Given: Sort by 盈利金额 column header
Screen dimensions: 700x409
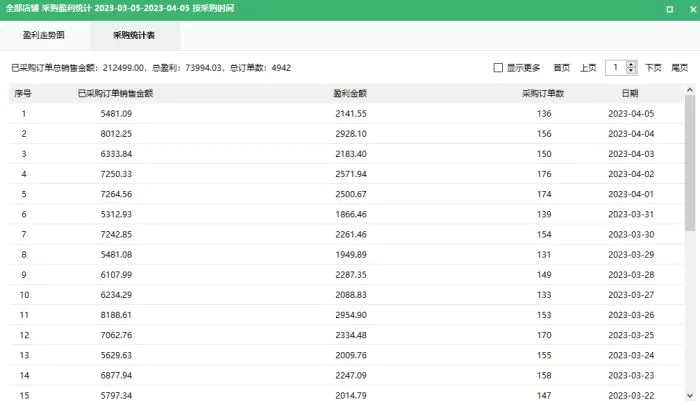Looking at the screenshot, I should tap(350, 93).
